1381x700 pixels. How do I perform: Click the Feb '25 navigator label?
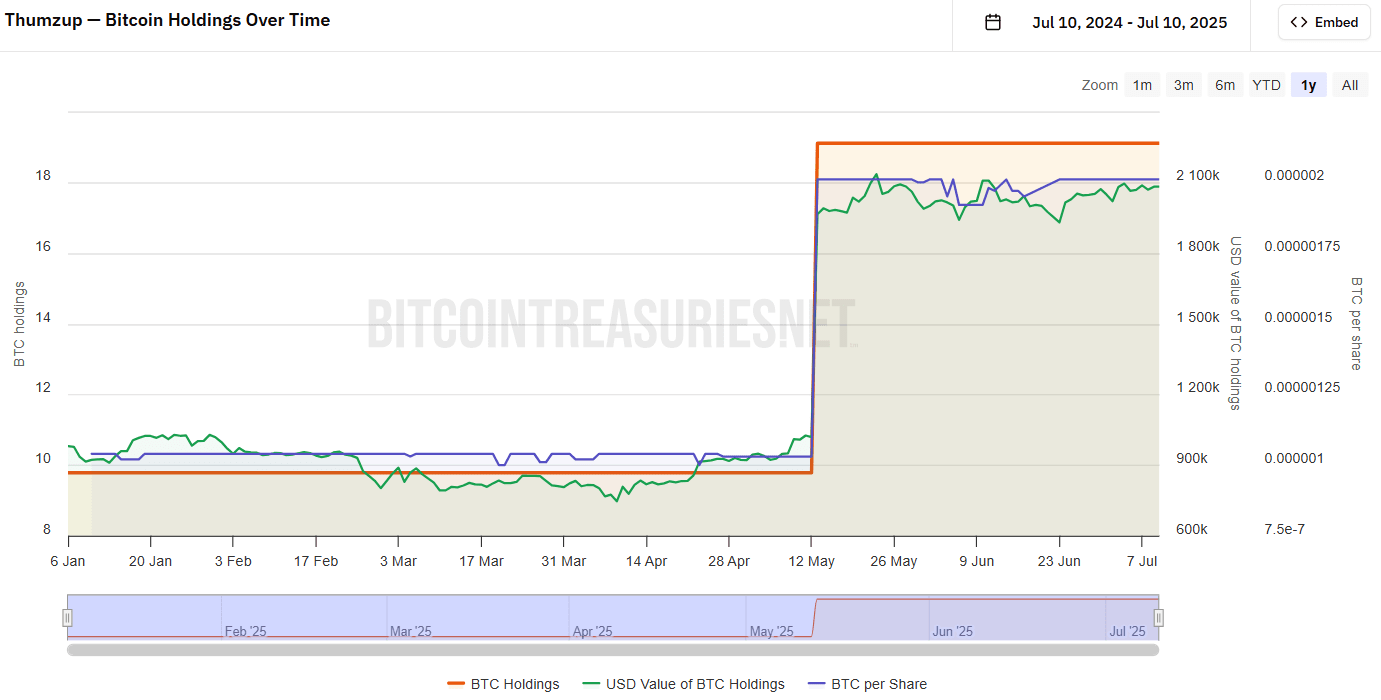246,631
